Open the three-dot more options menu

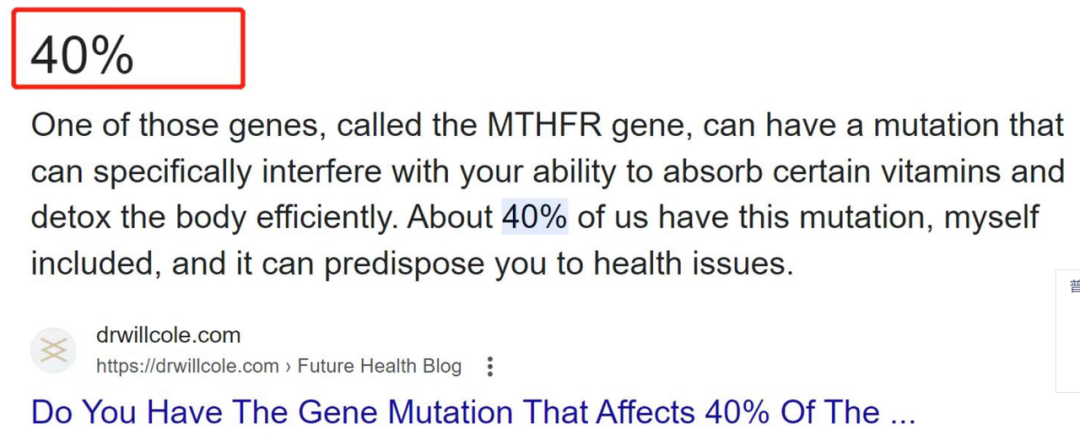coord(490,367)
